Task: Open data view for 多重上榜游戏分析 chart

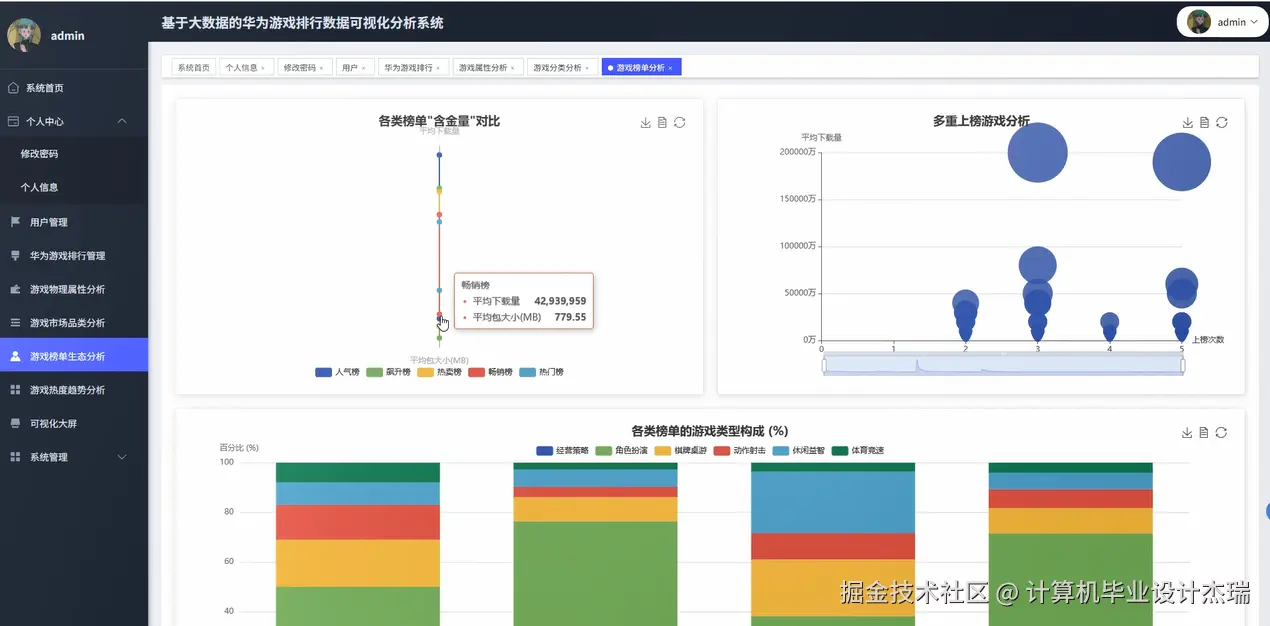Action: (x=1204, y=123)
